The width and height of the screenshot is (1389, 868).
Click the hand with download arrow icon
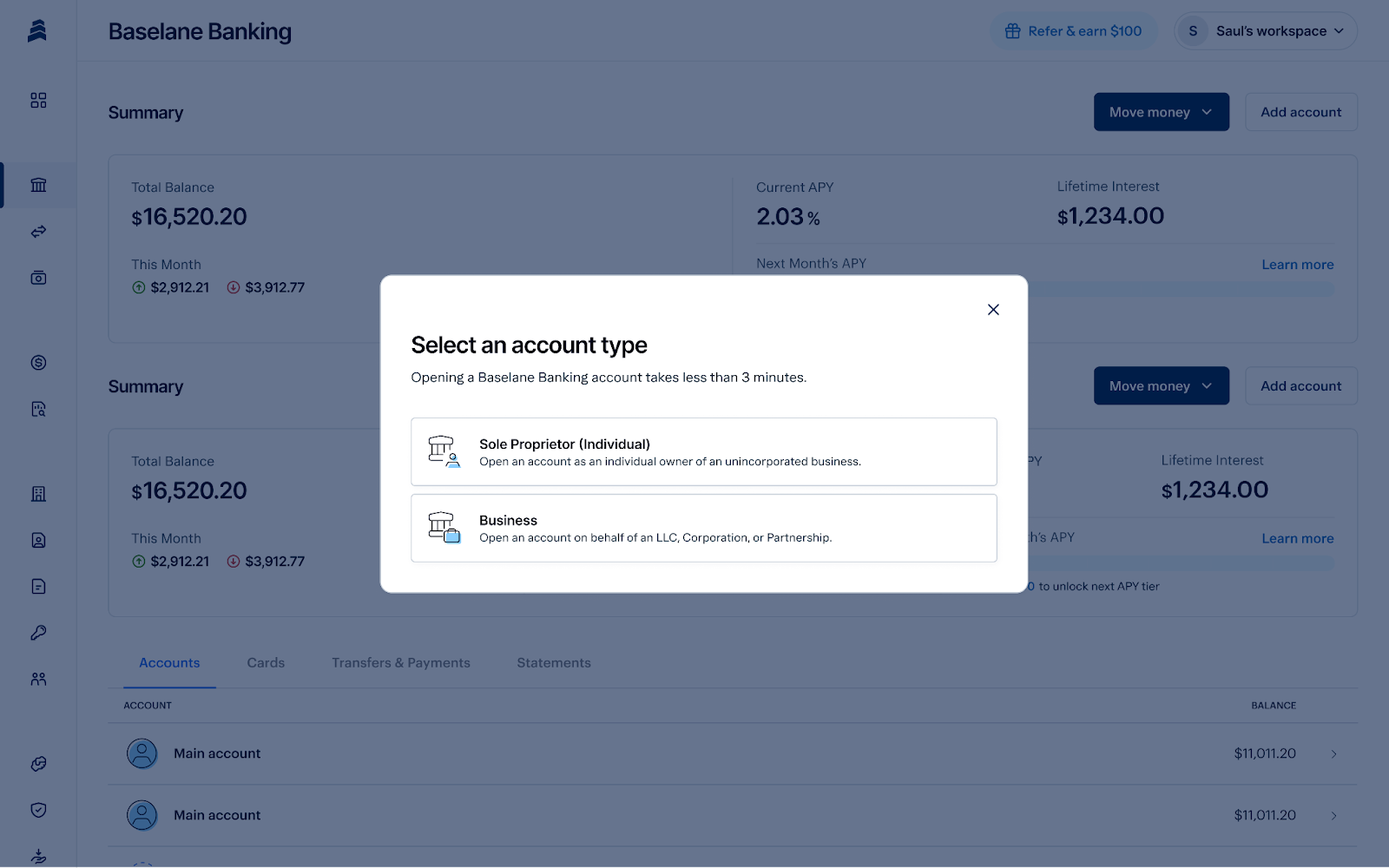click(38, 856)
